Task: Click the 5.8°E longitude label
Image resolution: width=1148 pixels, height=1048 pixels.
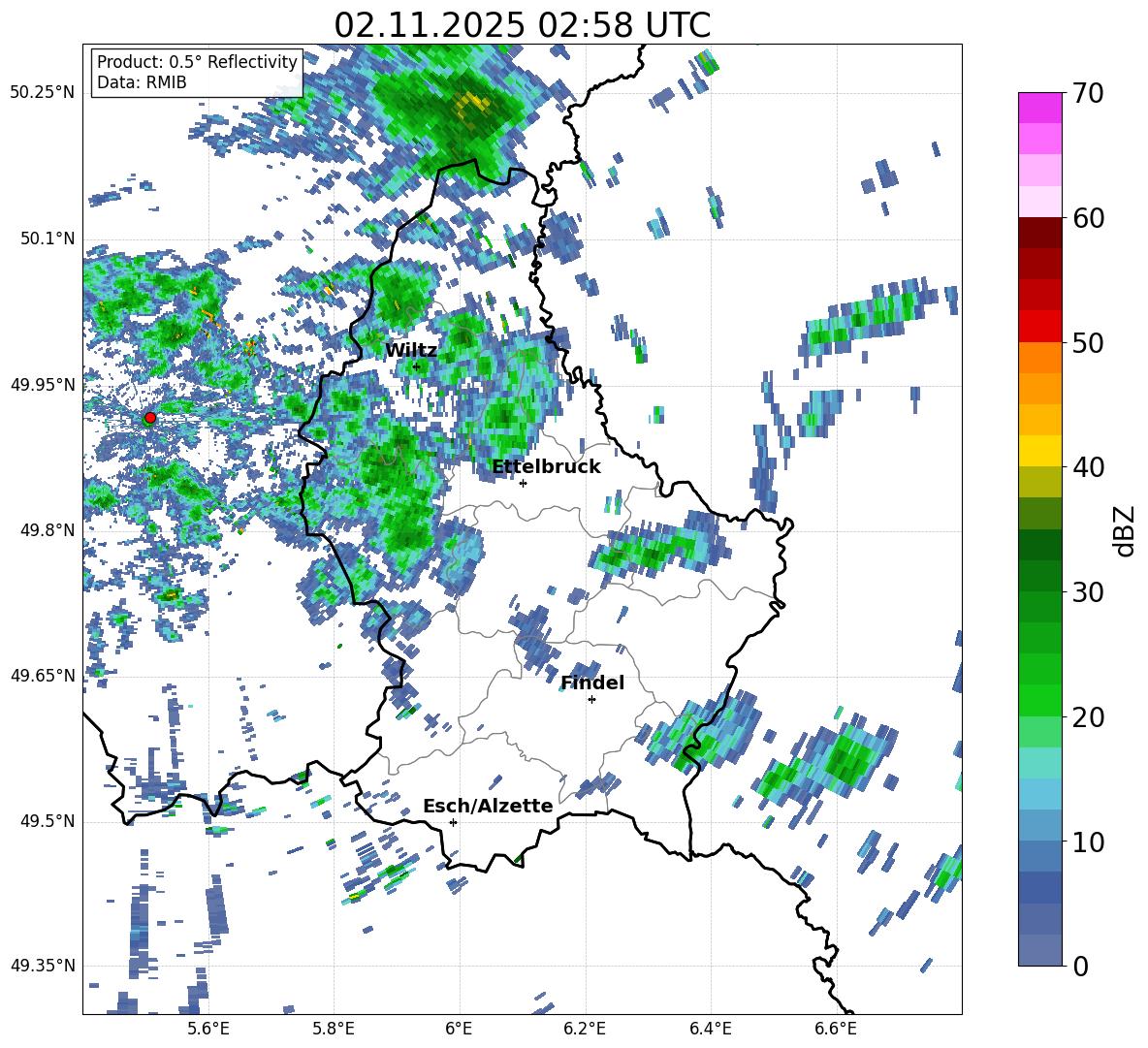Action: (334, 1029)
